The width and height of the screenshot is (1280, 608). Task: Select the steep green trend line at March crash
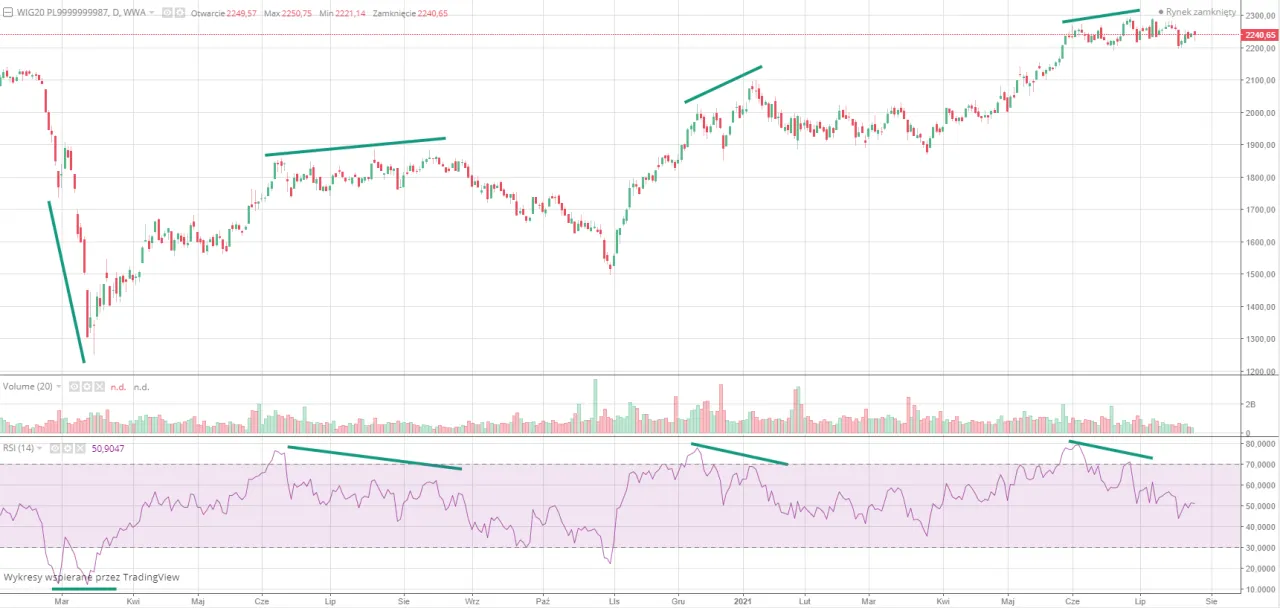point(66,282)
